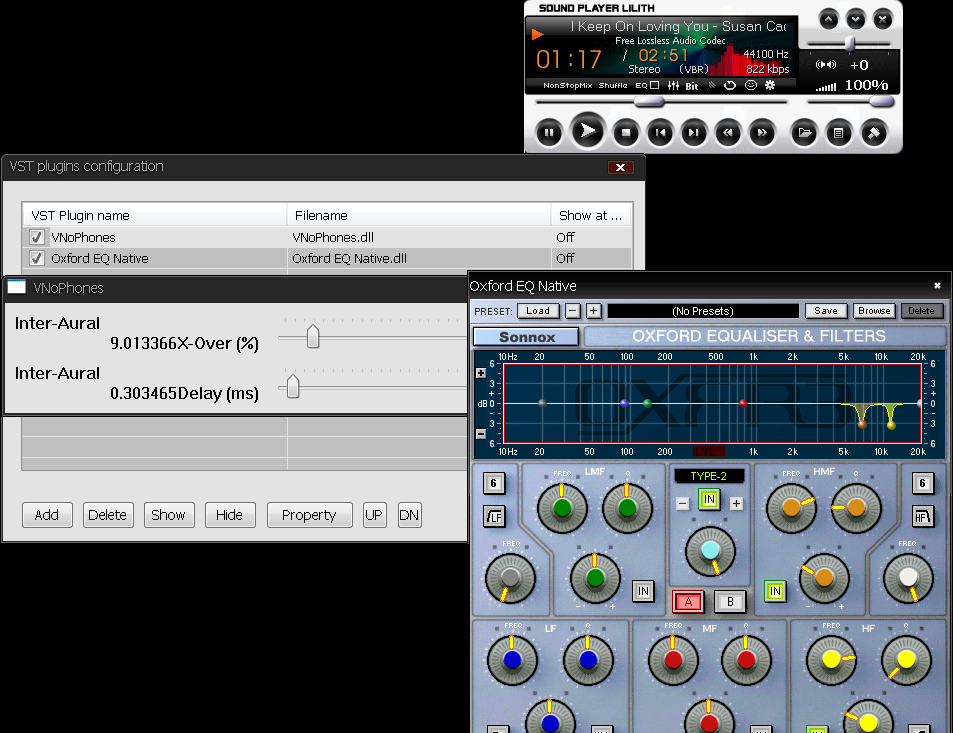Screen dimensions: 953x733
Task: Click the repeat loop icon in Lilith display
Action: pos(730,86)
